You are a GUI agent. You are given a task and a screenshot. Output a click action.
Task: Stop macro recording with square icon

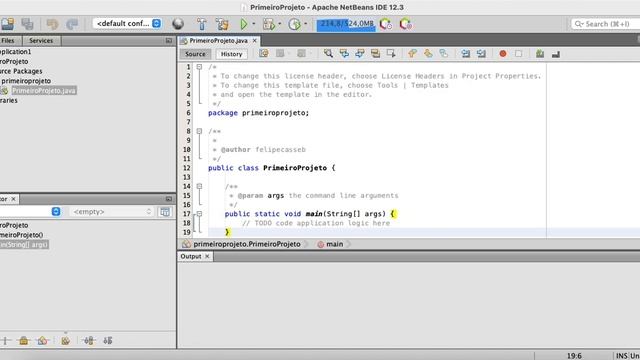[518, 53]
